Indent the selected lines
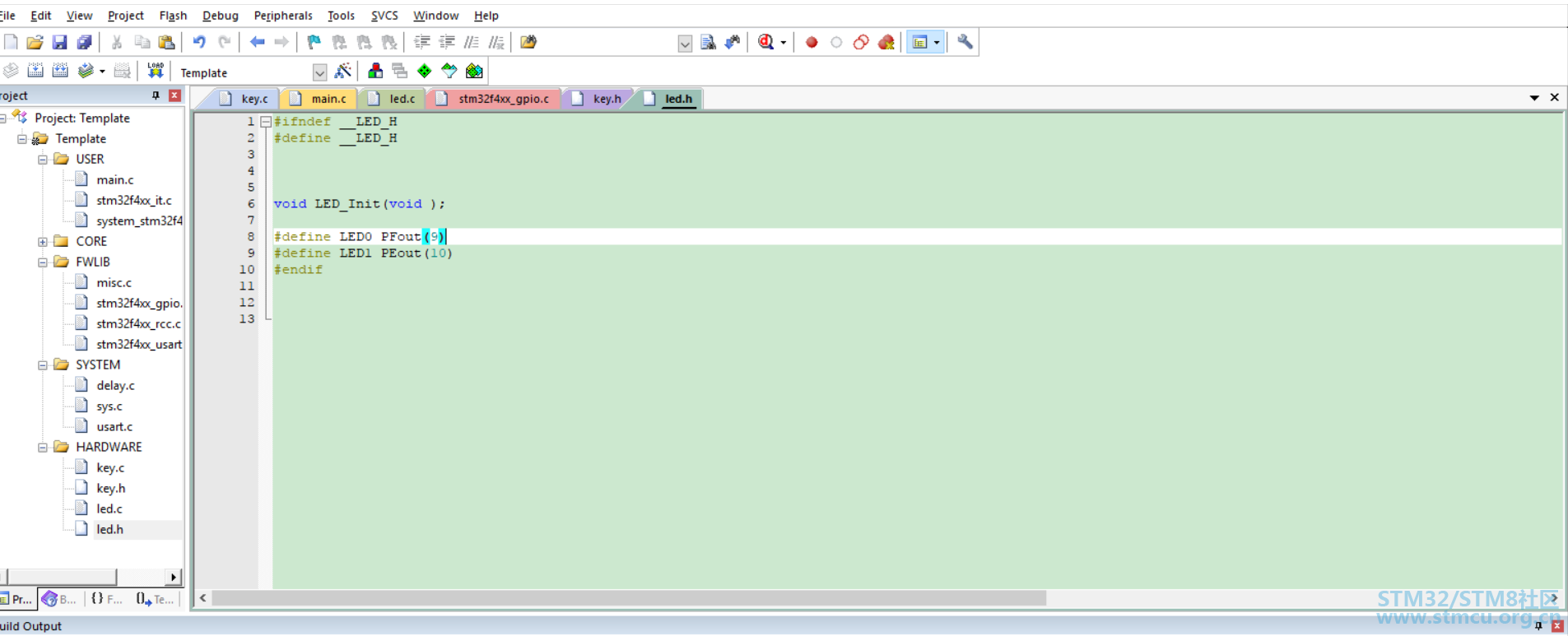The image size is (1568, 636). [422, 42]
